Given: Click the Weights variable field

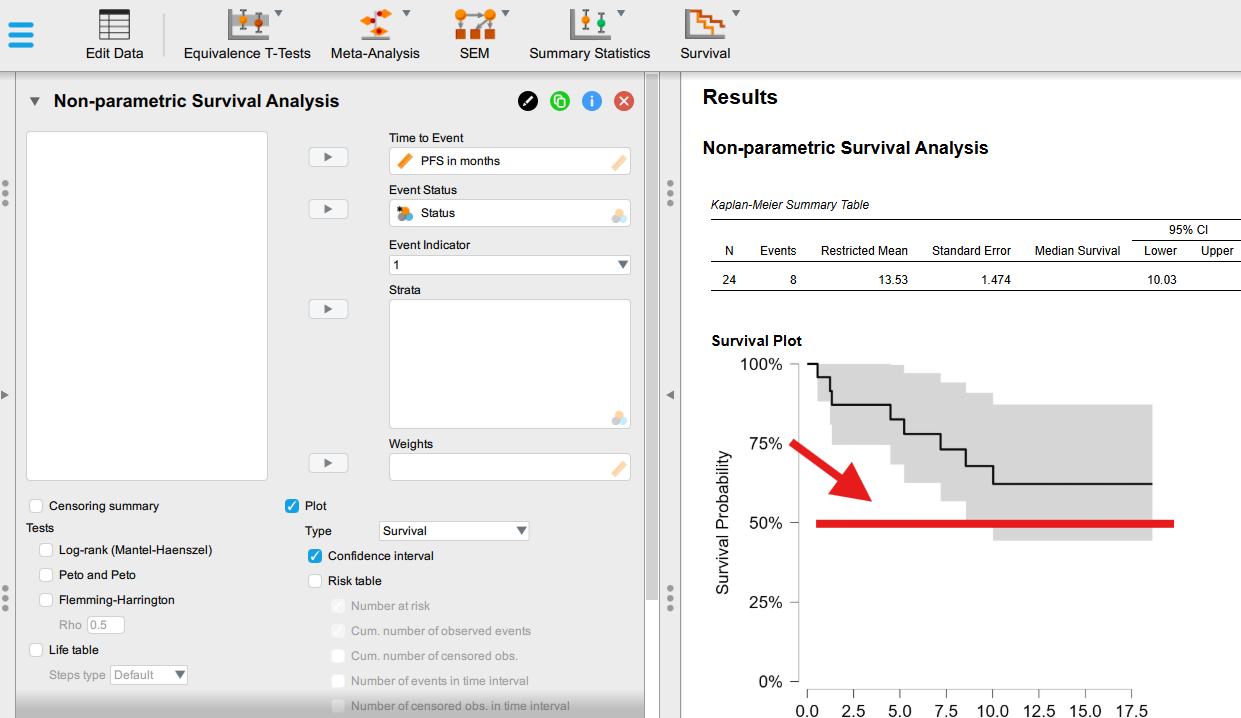Looking at the screenshot, I should [509, 467].
